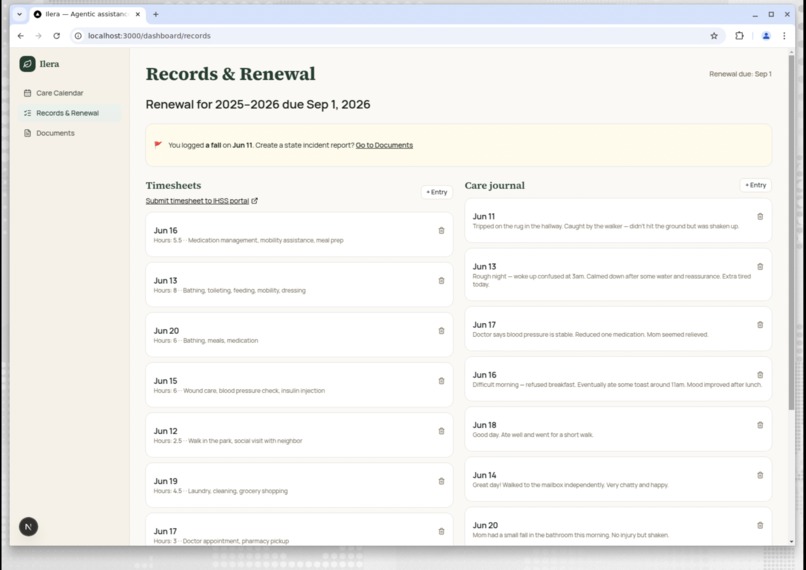Follow the Go to Documents link
Screen dimensions: 806x570
pyautogui.click(x=384, y=145)
